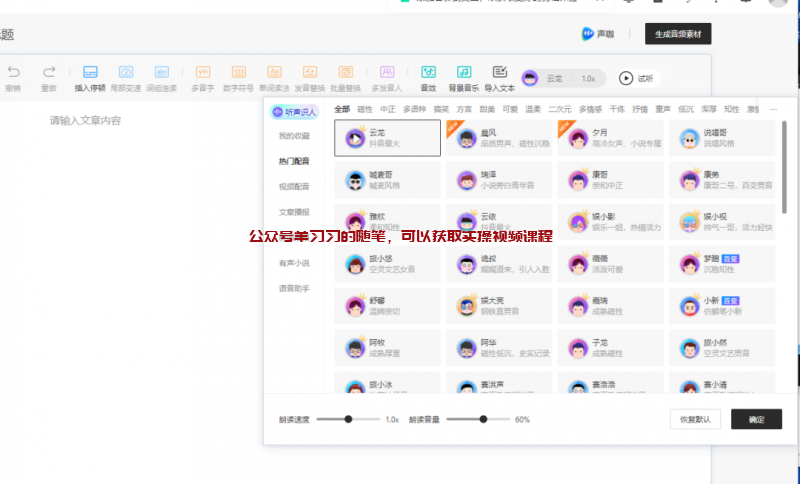Open the 音效 sound effects tool
The image size is (800, 484).
click(x=428, y=73)
